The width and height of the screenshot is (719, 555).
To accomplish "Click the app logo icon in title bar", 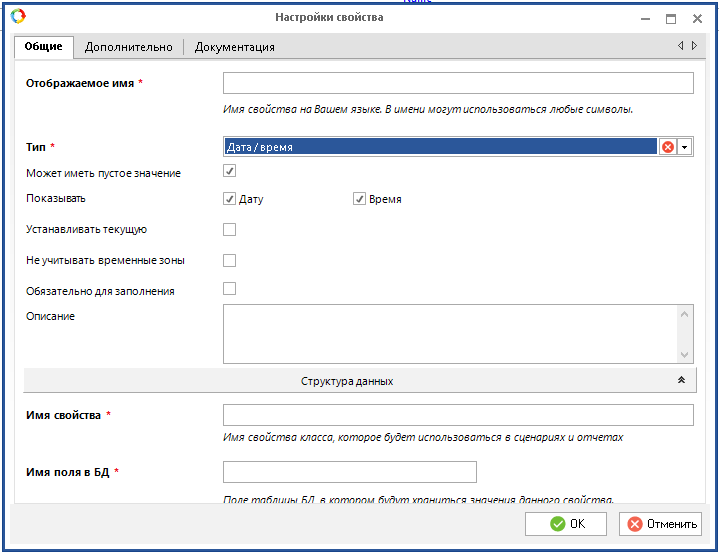I will (x=17, y=17).
